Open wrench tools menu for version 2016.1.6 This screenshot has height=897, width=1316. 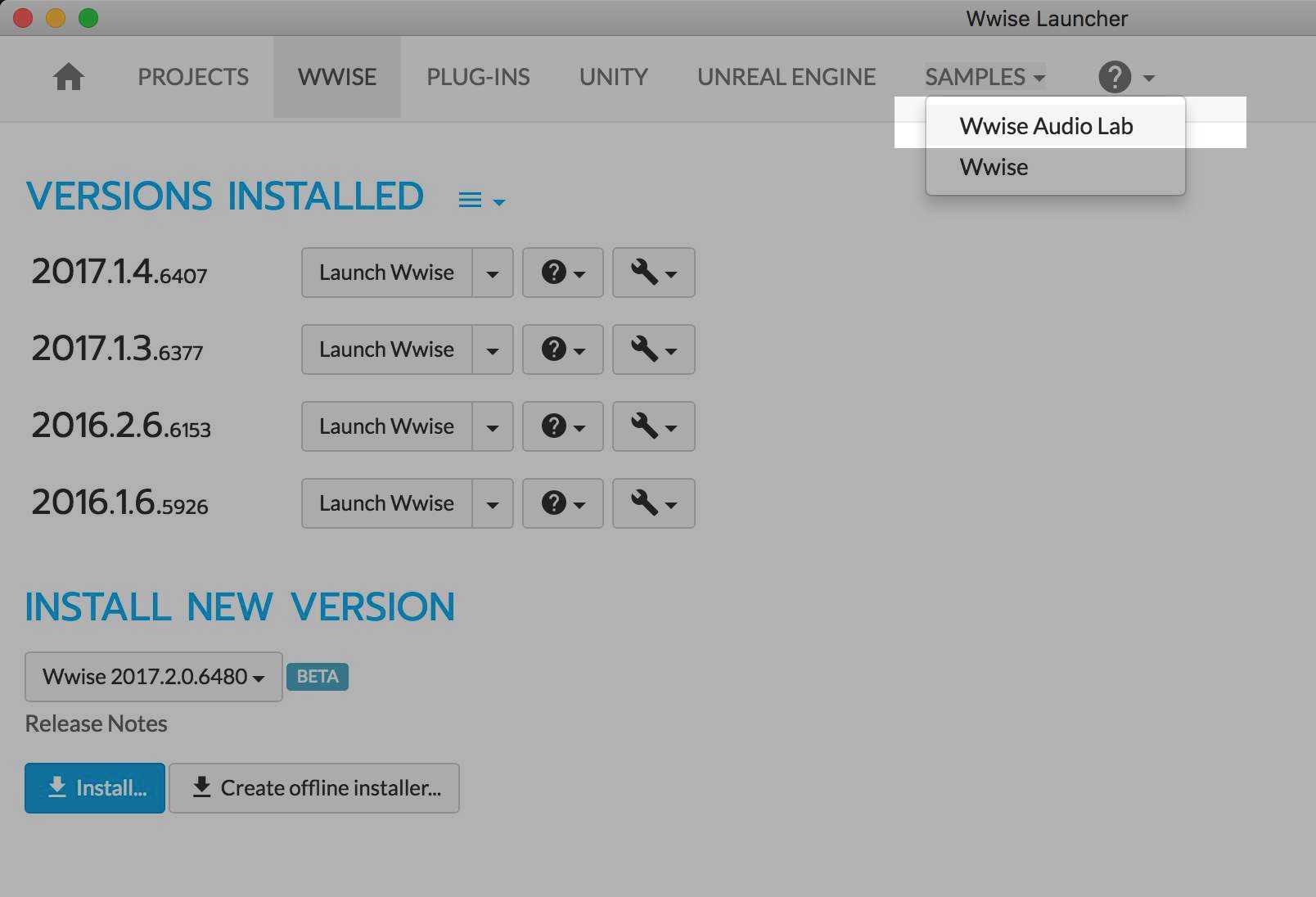click(653, 503)
